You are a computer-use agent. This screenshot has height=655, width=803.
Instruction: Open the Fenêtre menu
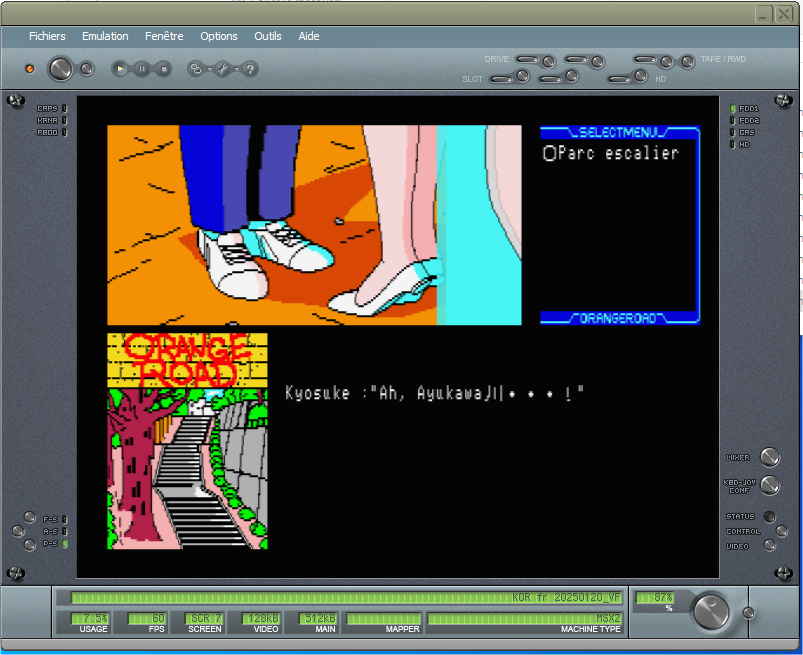164,36
